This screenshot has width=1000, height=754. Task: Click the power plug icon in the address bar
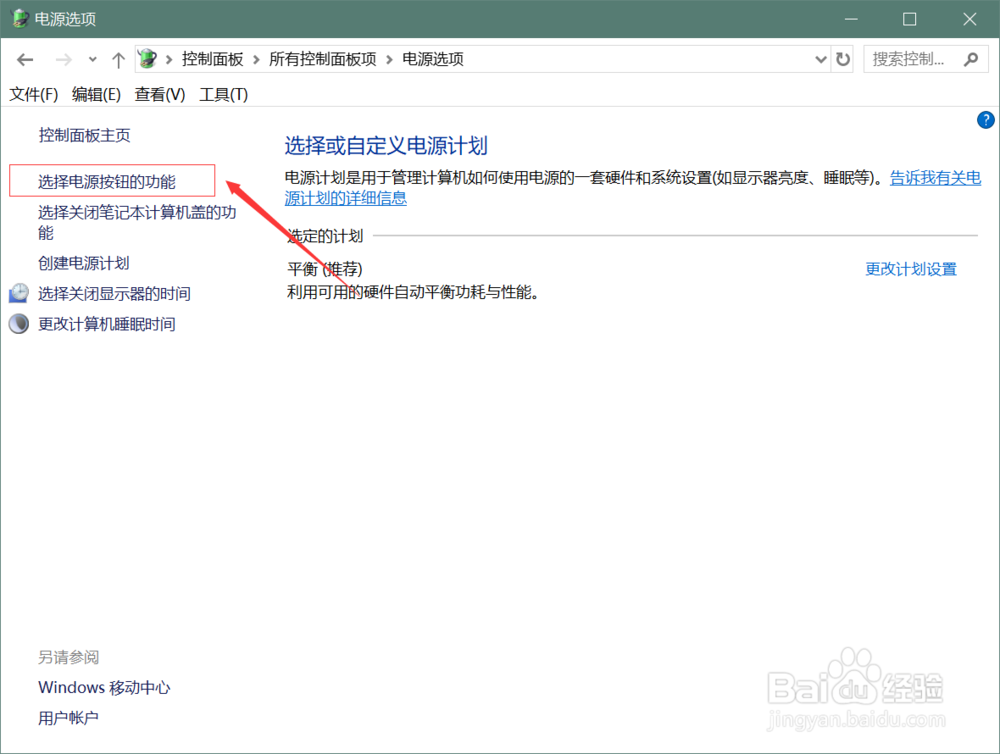point(145,58)
